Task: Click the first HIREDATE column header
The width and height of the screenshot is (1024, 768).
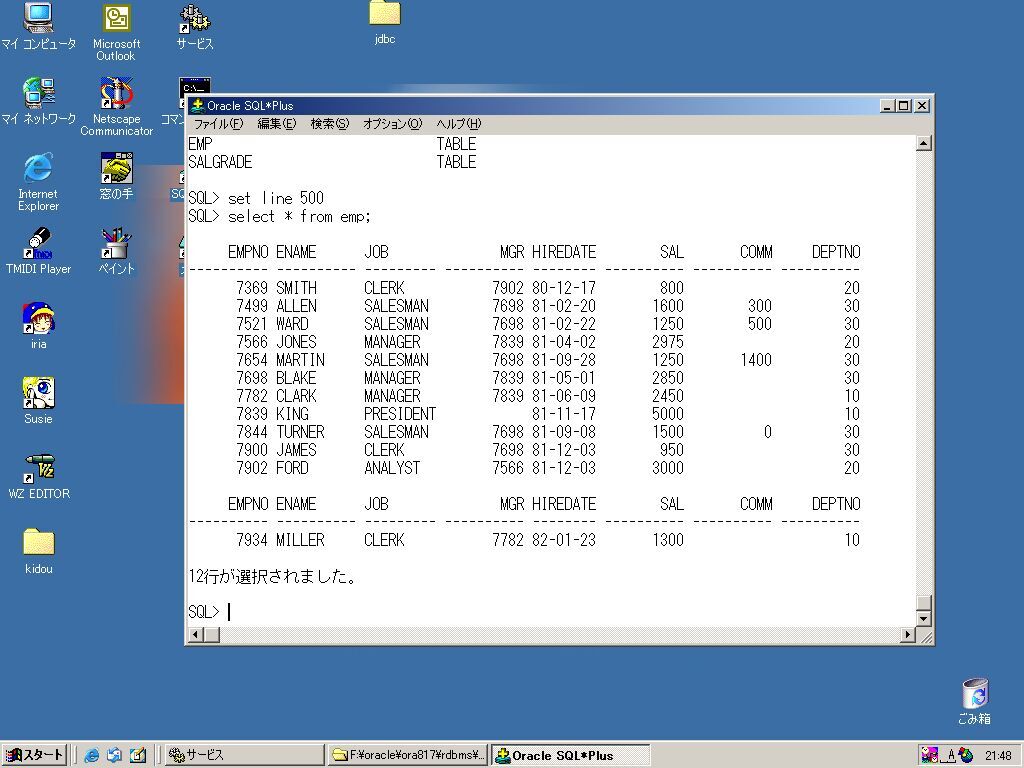Action: 564,252
